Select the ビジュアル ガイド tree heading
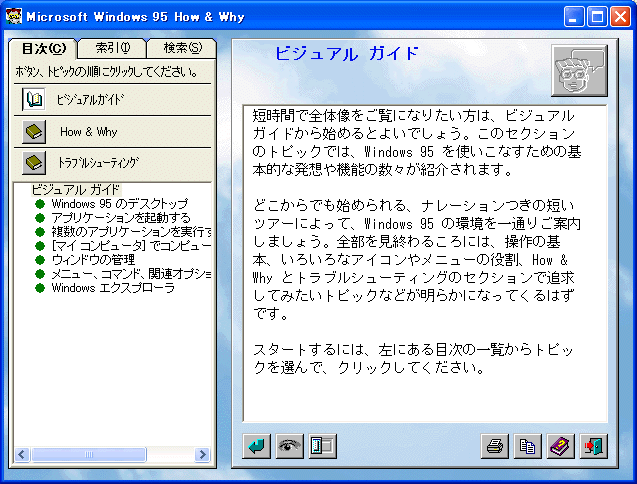This screenshot has width=637, height=484. pyautogui.click(x=76, y=189)
